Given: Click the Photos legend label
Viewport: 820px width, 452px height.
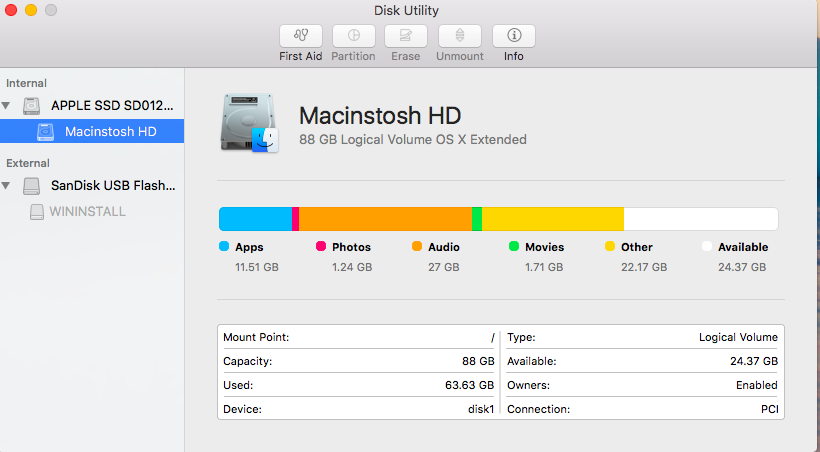Looking at the screenshot, I should coord(351,247).
